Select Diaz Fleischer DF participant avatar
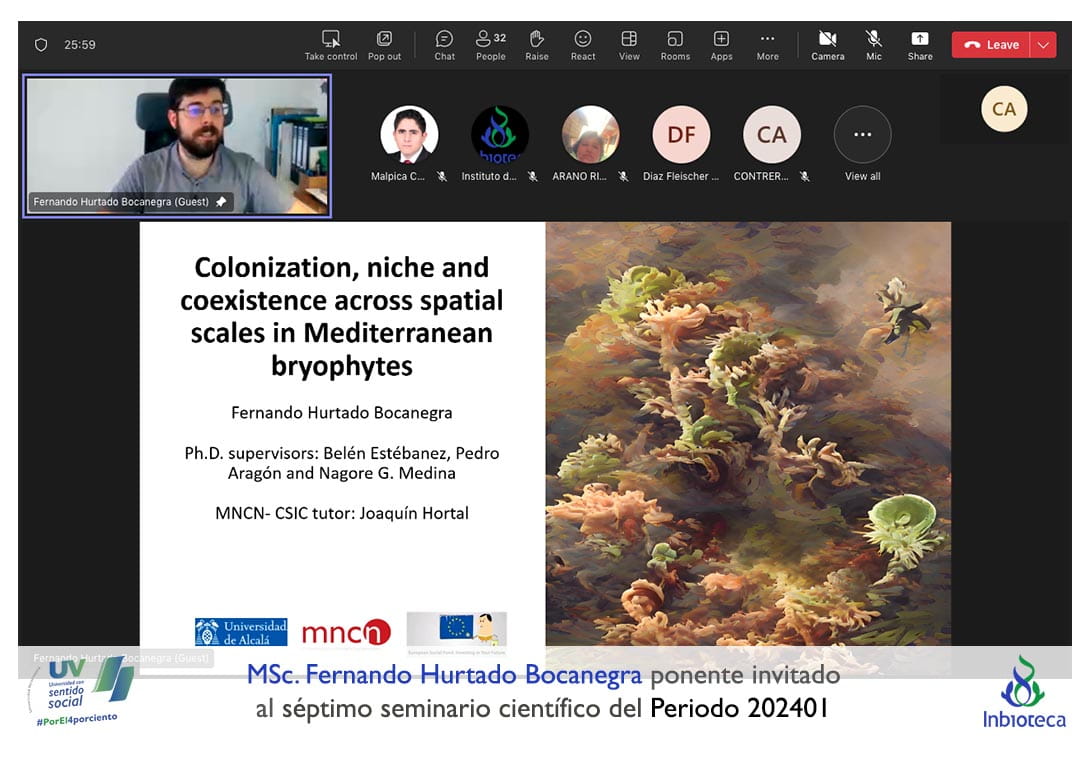 pyautogui.click(x=681, y=135)
